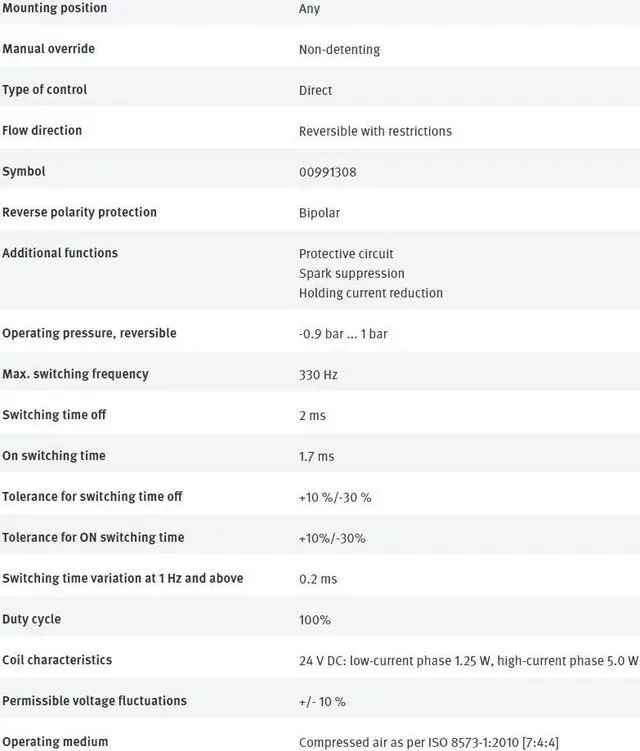Click the Spark suppression entry
The height and width of the screenshot is (751, 640).
point(352,273)
